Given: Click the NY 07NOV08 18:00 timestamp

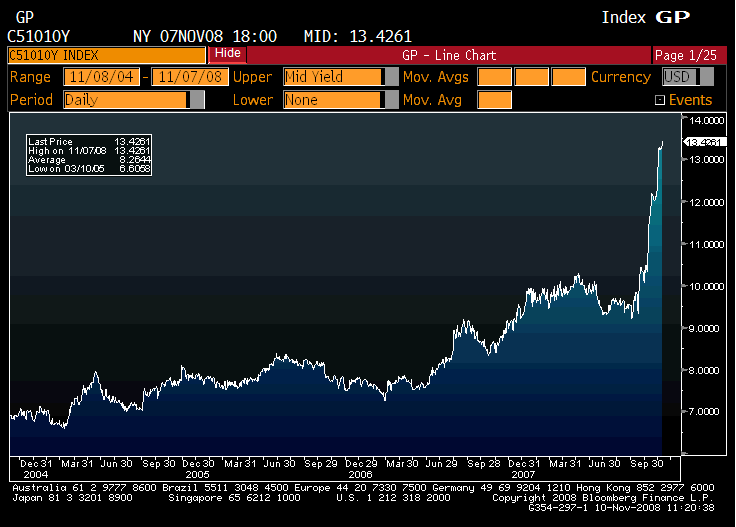Looking at the screenshot, I should 205,36.
